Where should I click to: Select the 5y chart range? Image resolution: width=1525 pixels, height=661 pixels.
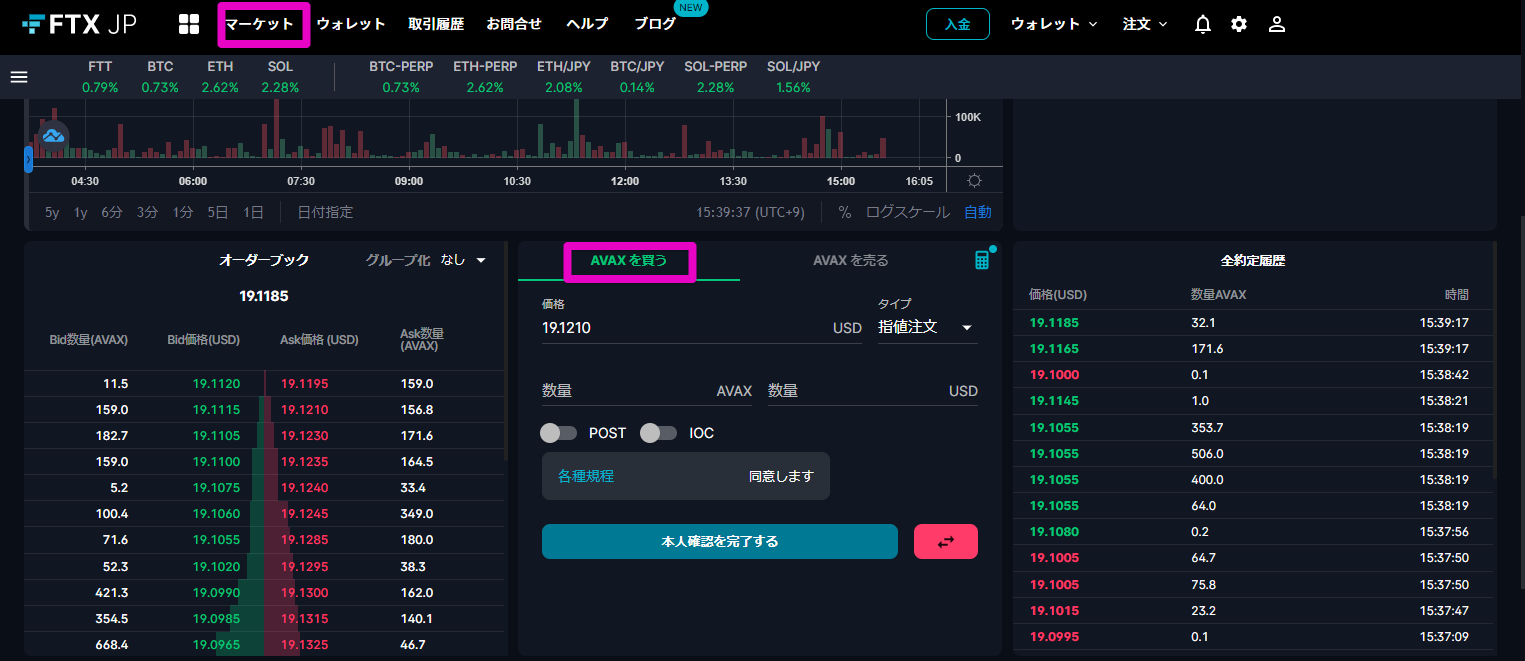click(x=52, y=212)
